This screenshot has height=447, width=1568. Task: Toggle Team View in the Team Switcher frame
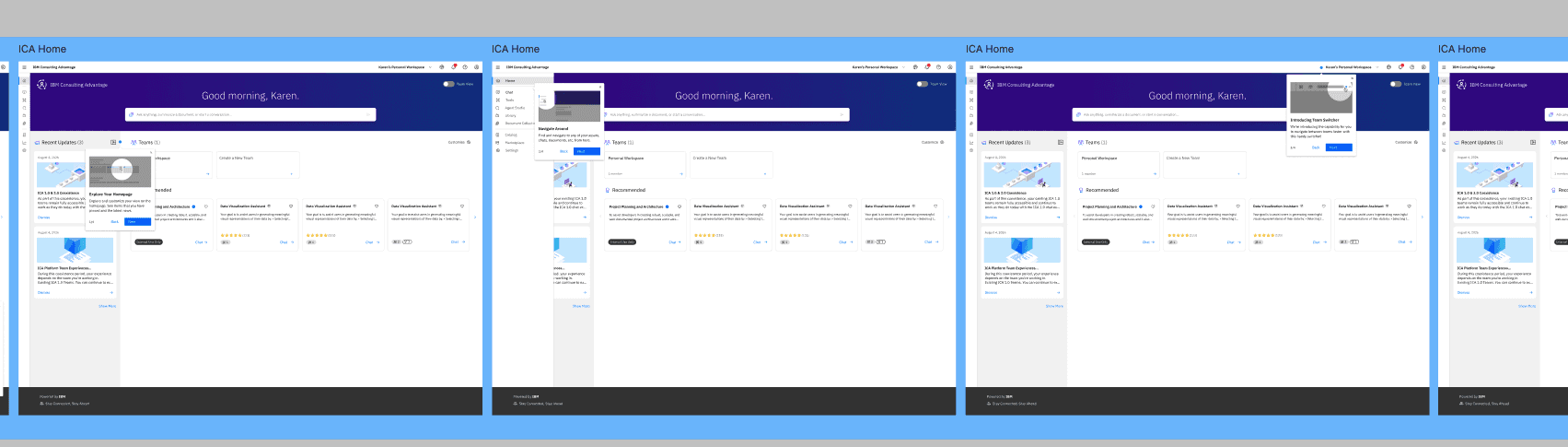coord(1396,84)
